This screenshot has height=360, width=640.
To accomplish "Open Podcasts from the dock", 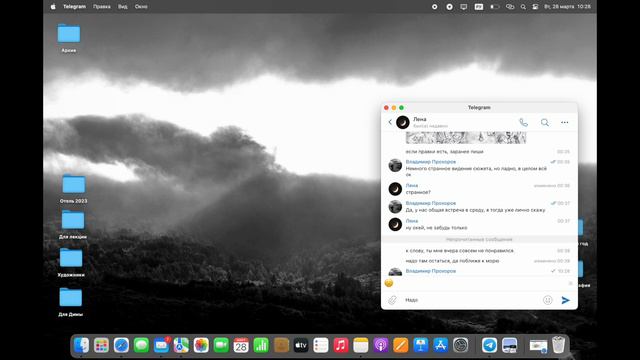I will point(381,345).
